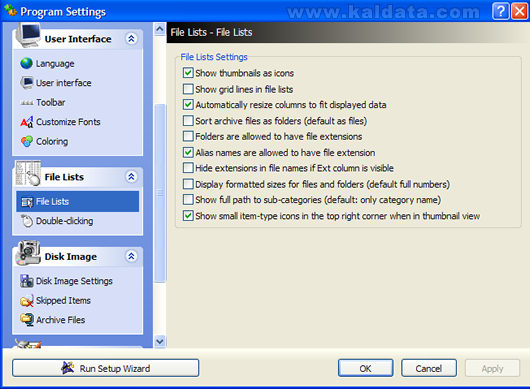The image size is (530, 389).
Task: Click the Skipped Items icon
Action: click(27, 300)
